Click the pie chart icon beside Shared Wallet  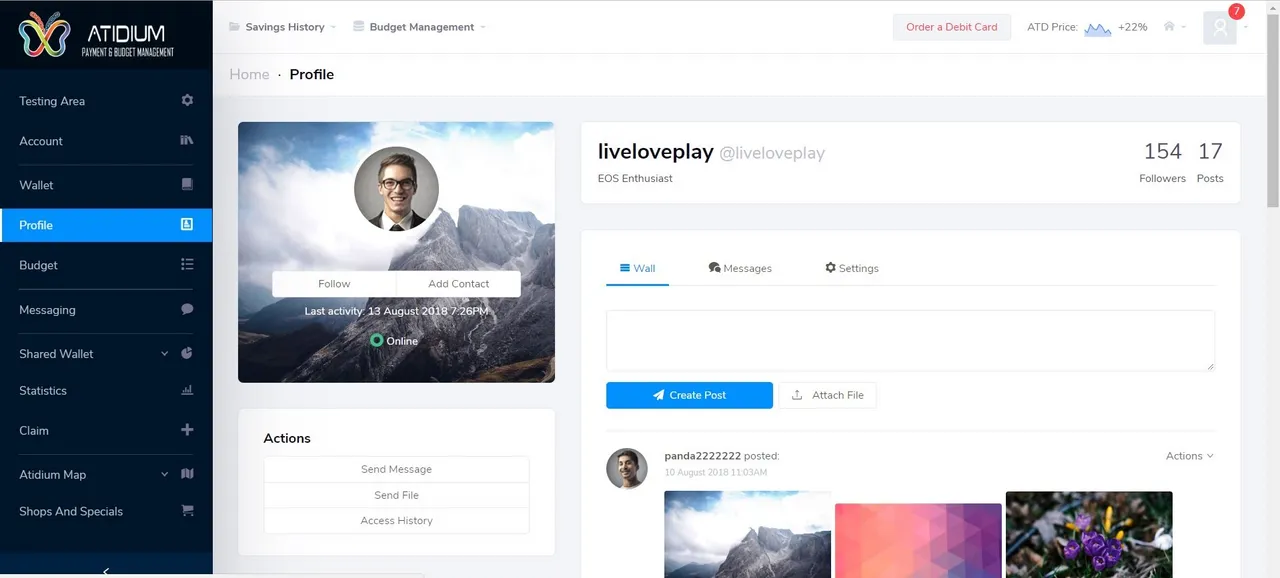[x=187, y=353]
